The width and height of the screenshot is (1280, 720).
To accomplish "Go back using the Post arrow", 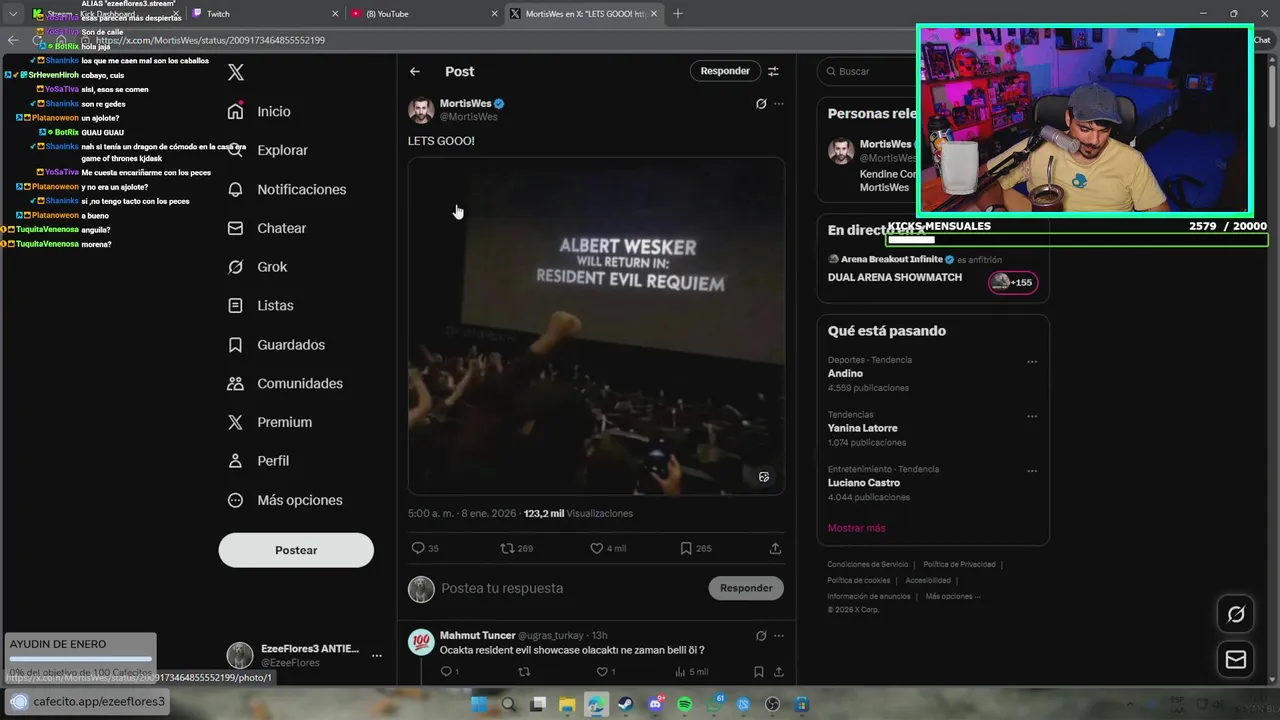I will click(x=415, y=71).
